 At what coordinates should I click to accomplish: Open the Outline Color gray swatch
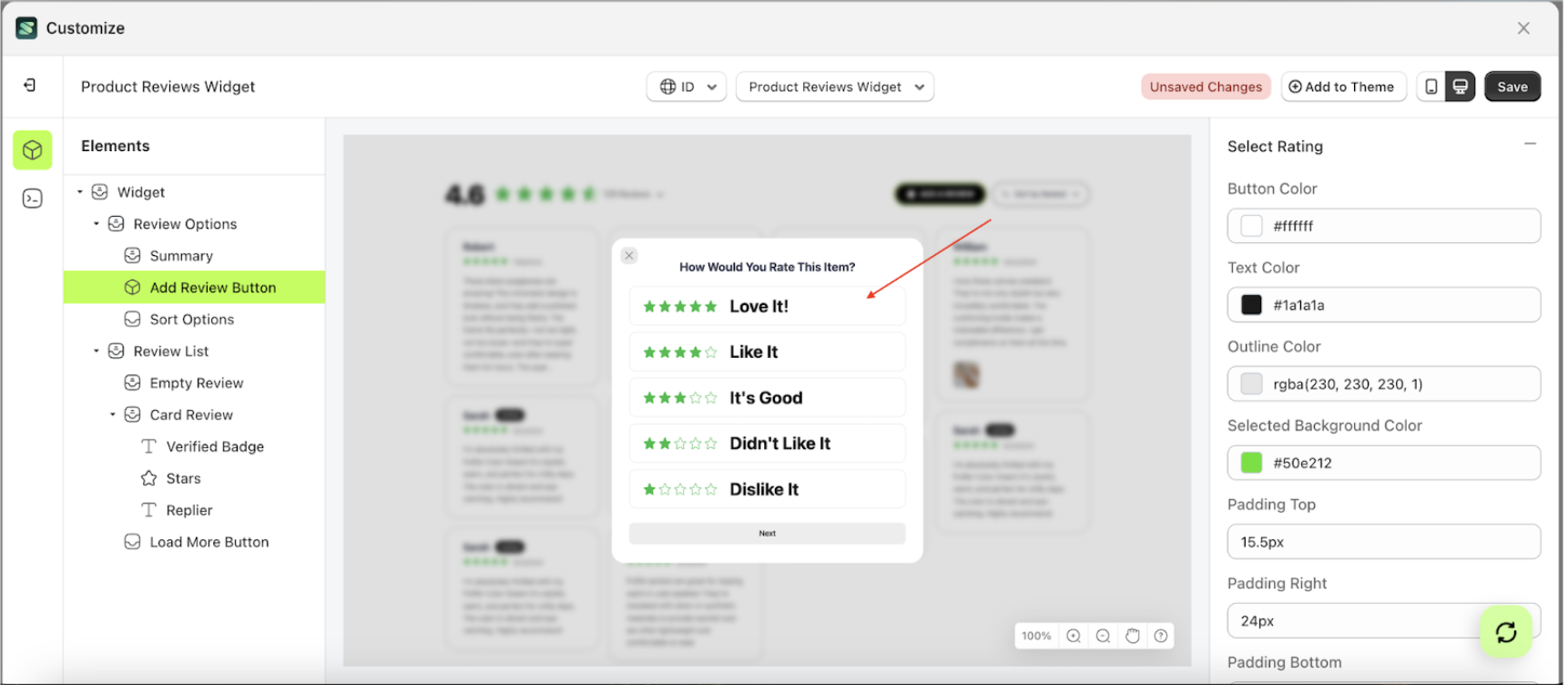1252,383
